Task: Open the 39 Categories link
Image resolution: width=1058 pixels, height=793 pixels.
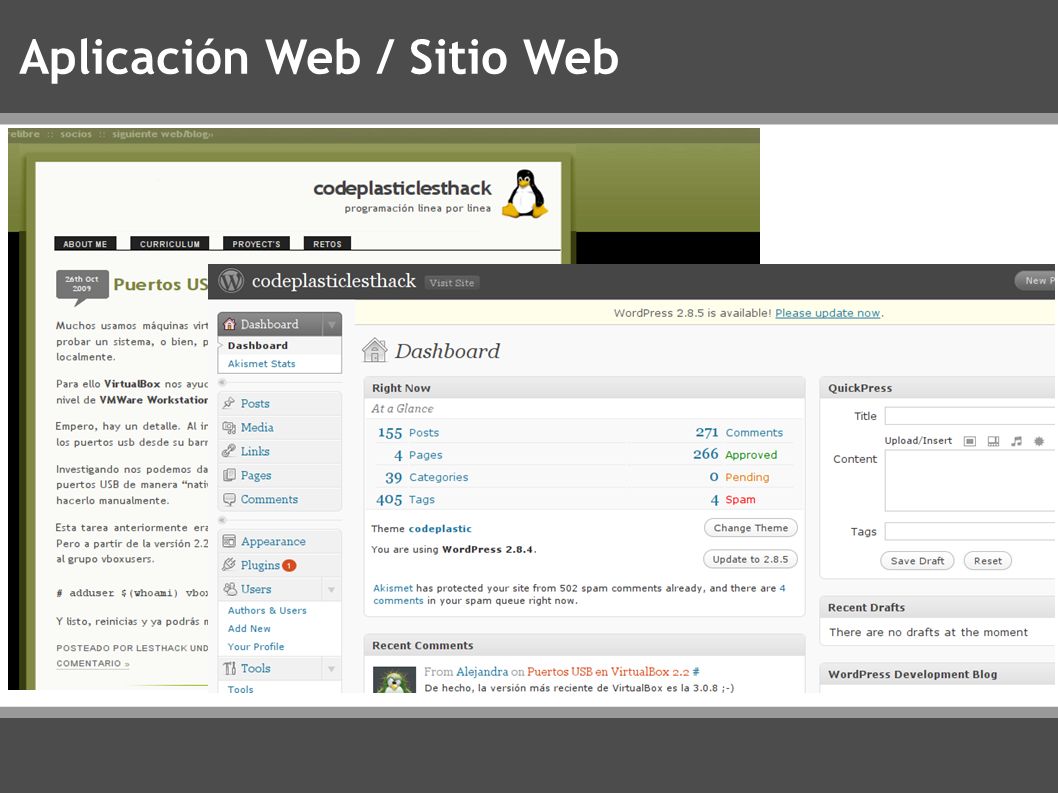Action: pyautogui.click(x=426, y=477)
